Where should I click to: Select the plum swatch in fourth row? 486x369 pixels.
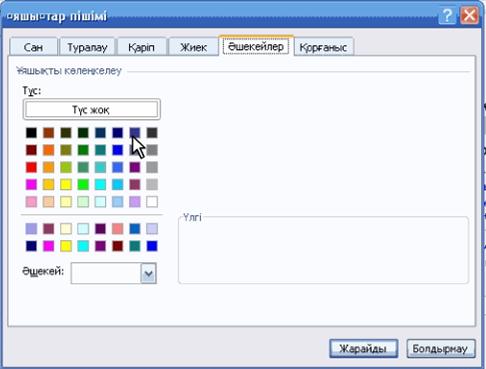click(x=135, y=184)
